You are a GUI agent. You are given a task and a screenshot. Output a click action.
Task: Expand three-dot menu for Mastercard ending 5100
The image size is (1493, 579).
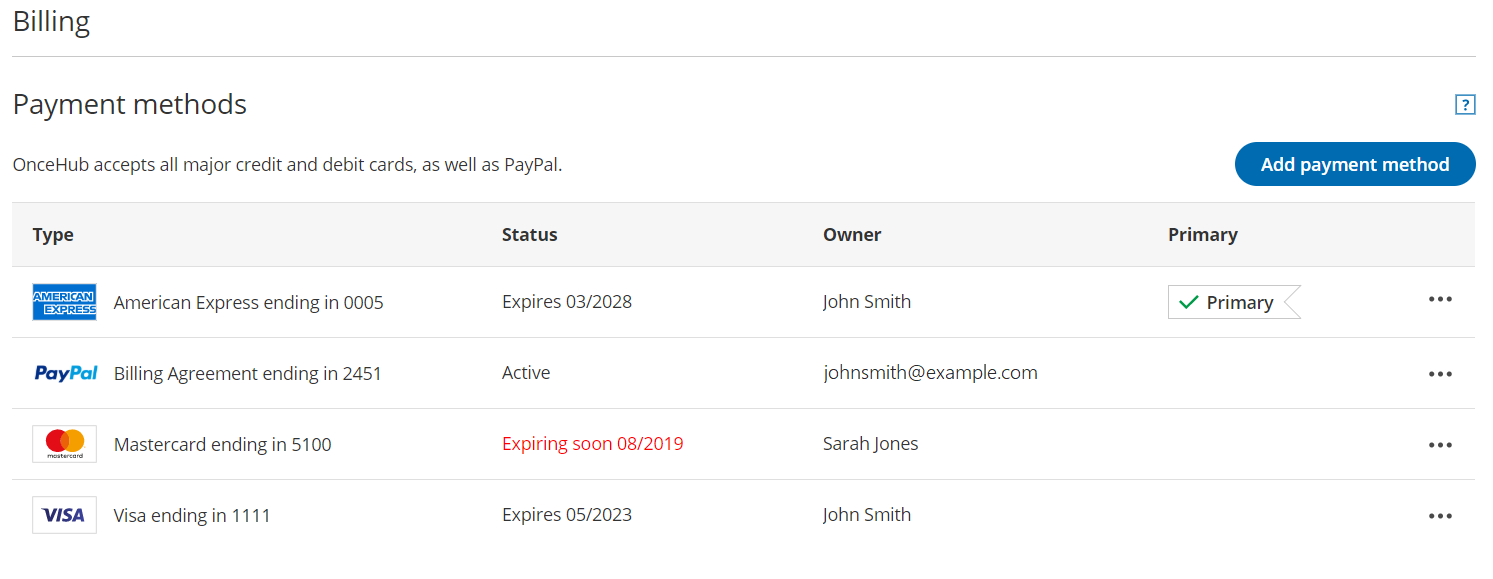coord(1440,445)
